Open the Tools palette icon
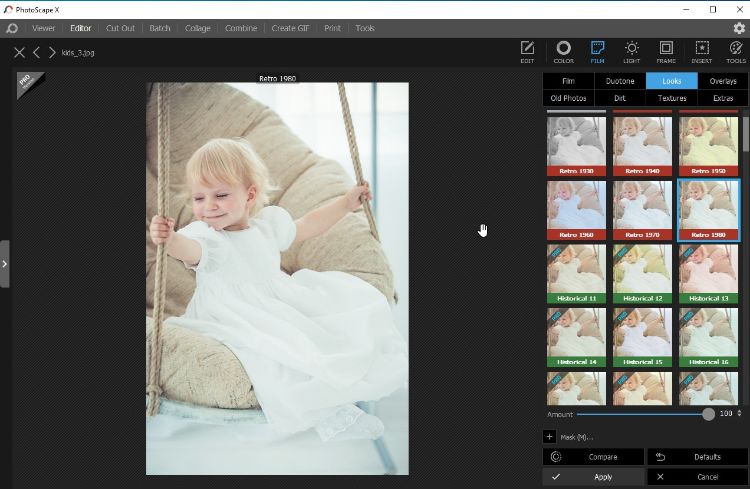Screen dimensions: 750x489 click(735, 51)
